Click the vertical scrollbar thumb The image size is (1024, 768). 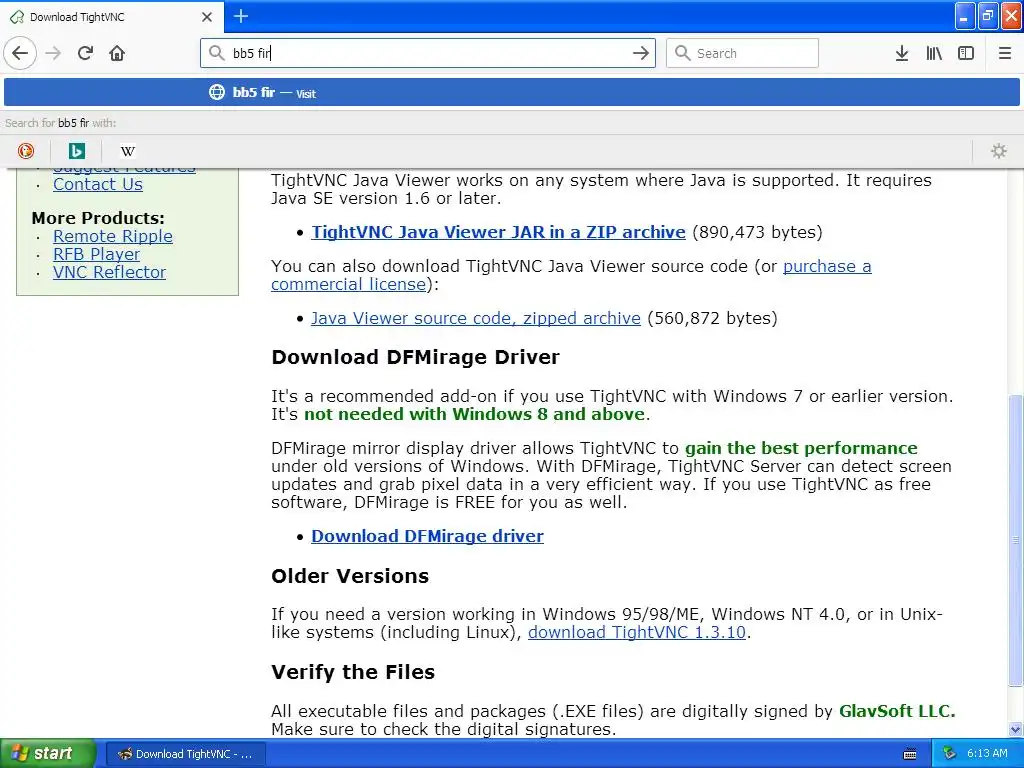pyautogui.click(x=1016, y=540)
